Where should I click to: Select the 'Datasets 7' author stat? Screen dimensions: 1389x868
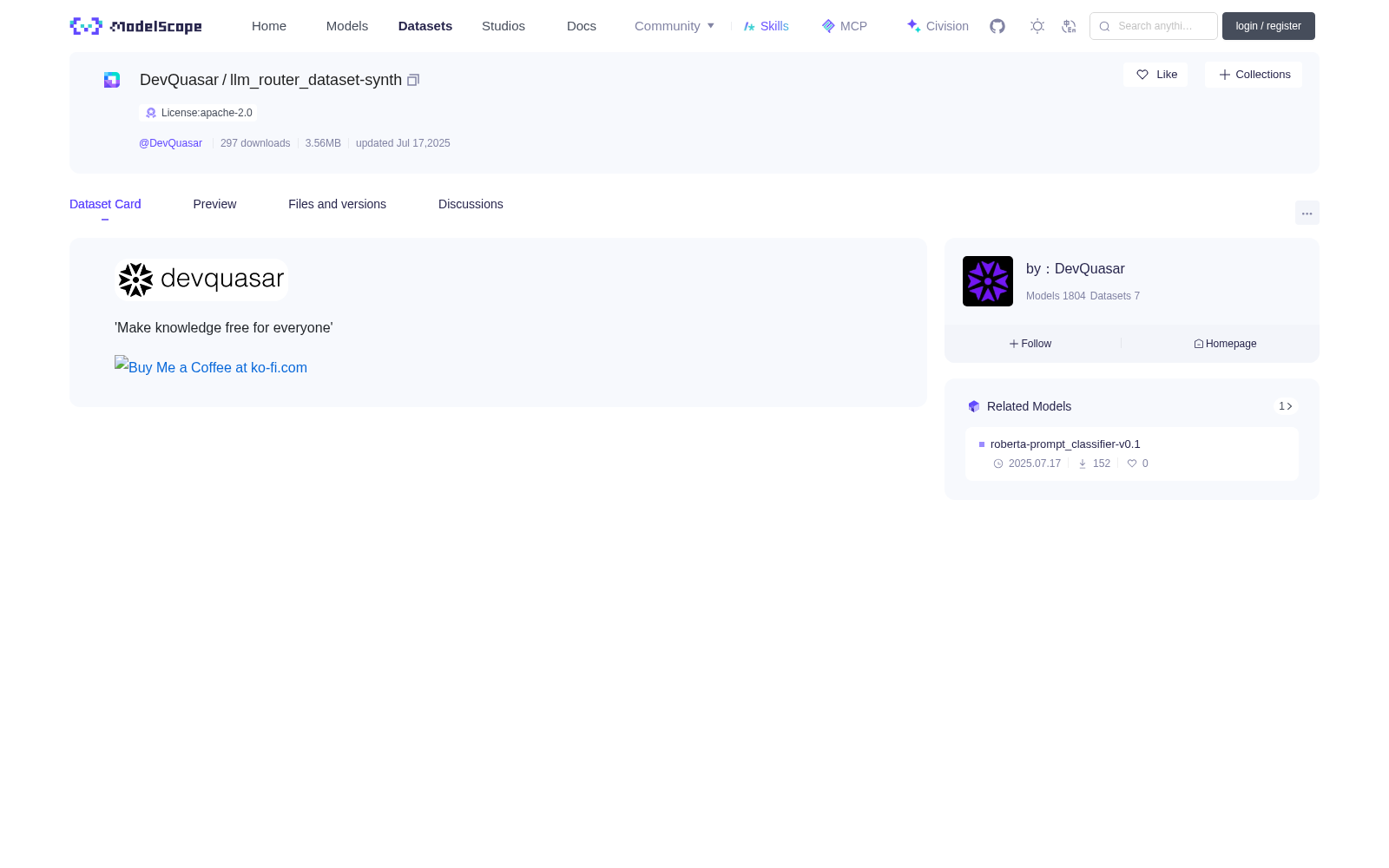coord(1115,296)
